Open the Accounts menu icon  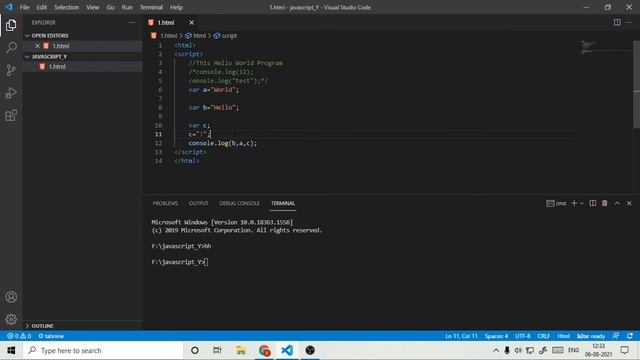(11, 297)
